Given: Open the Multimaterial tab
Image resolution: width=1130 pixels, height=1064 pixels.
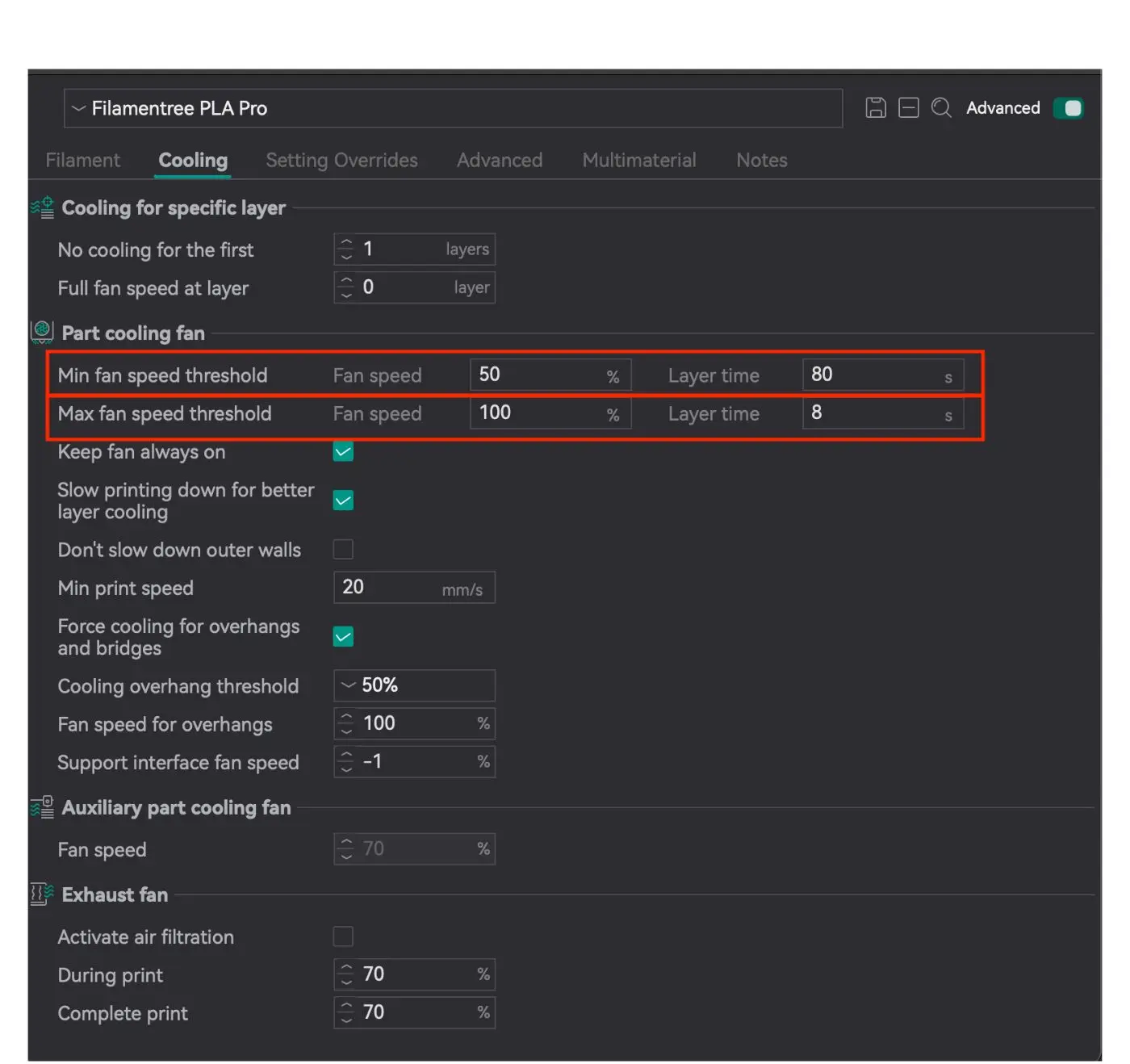Looking at the screenshot, I should [x=638, y=161].
